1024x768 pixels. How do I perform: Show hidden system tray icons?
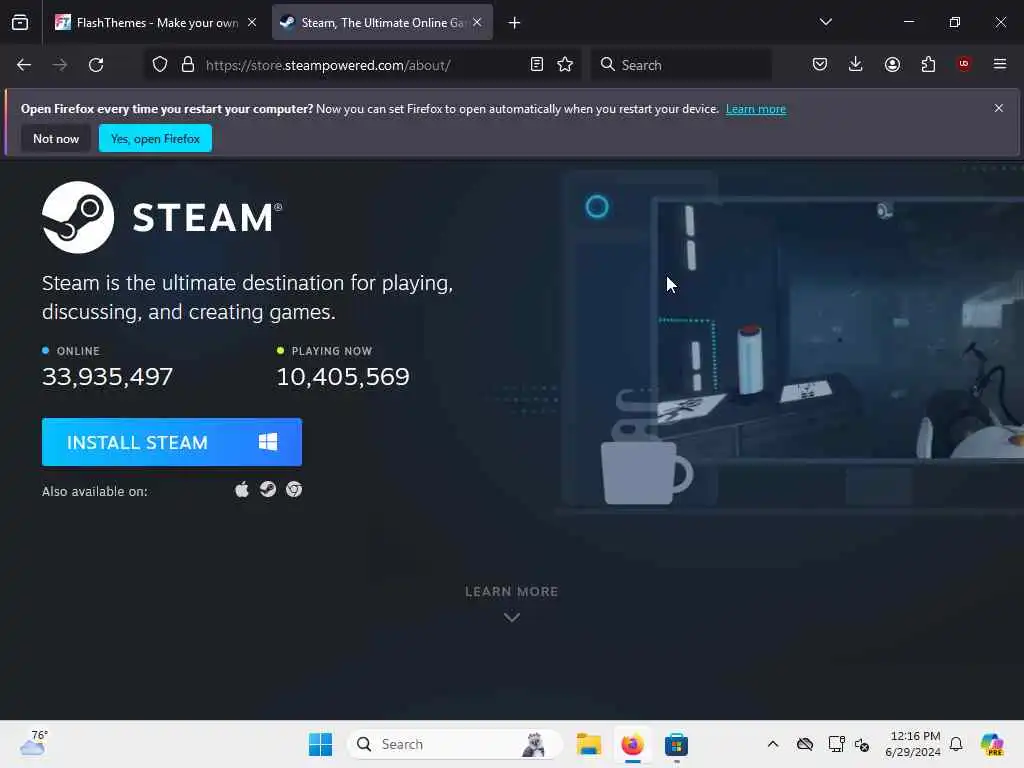(x=773, y=744)
